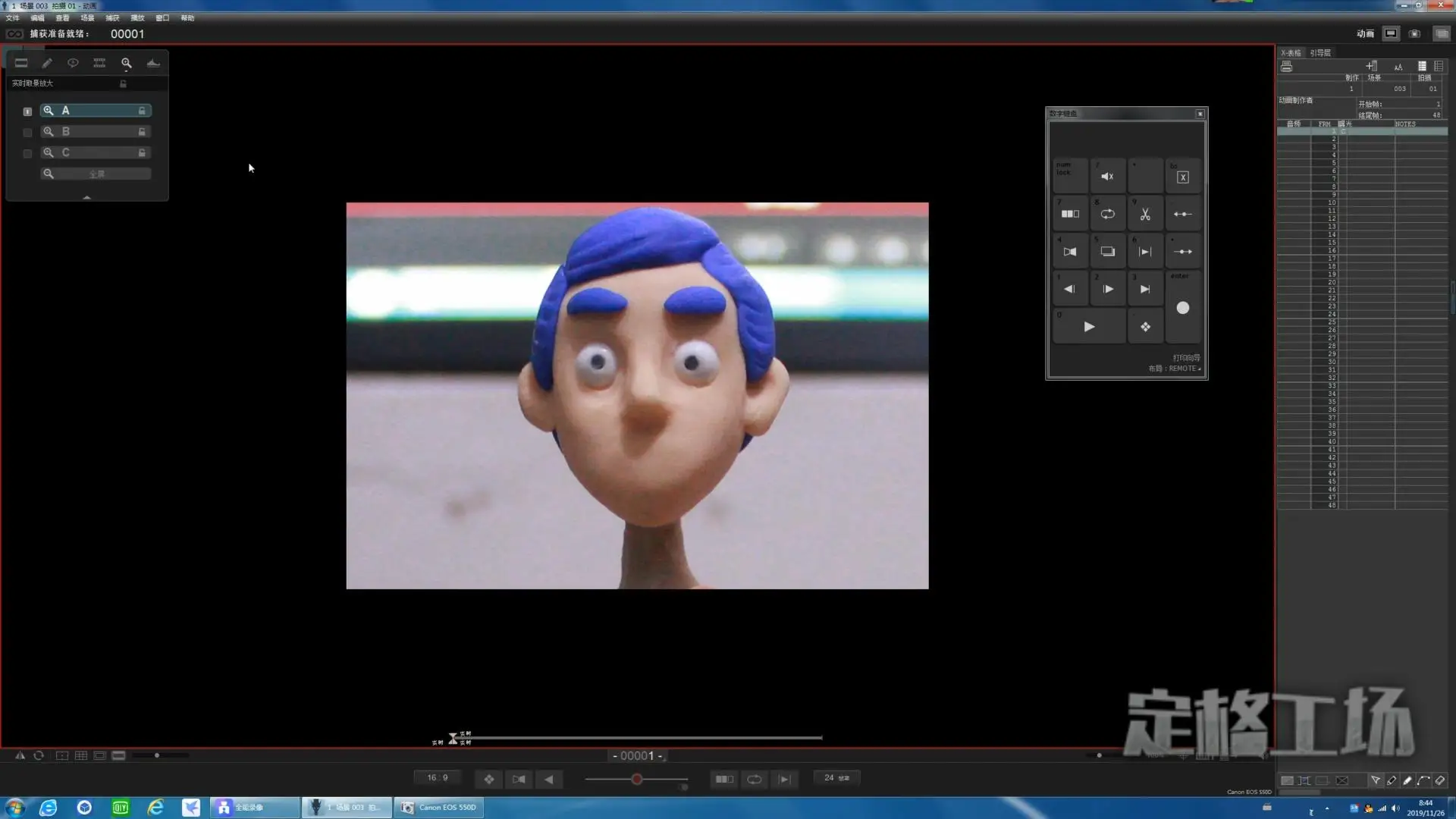Select the histogram levels tool icon

(x=153, y=63)
